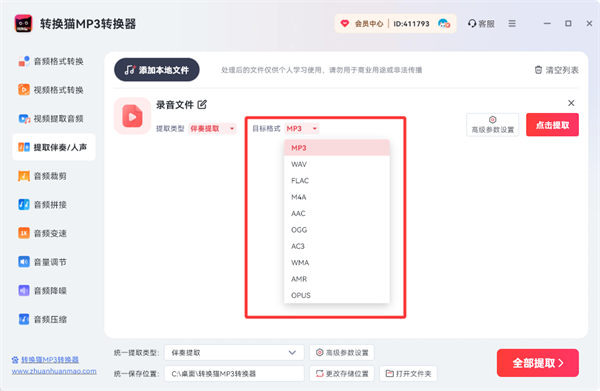Remove 录音文件 with the X icon
Image resolution: width=600 pixels, height=391 pixels.
click(571, 103)
